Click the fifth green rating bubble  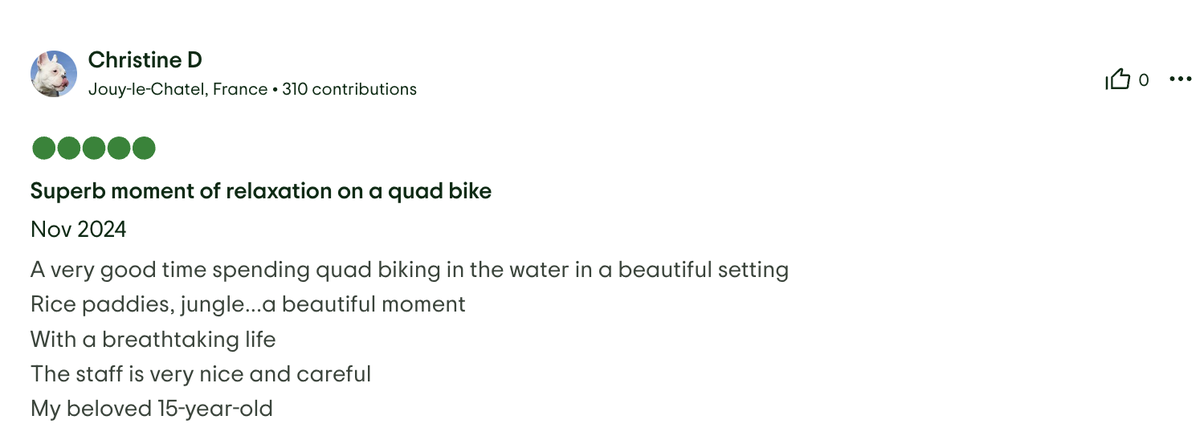tap(144, 148)
